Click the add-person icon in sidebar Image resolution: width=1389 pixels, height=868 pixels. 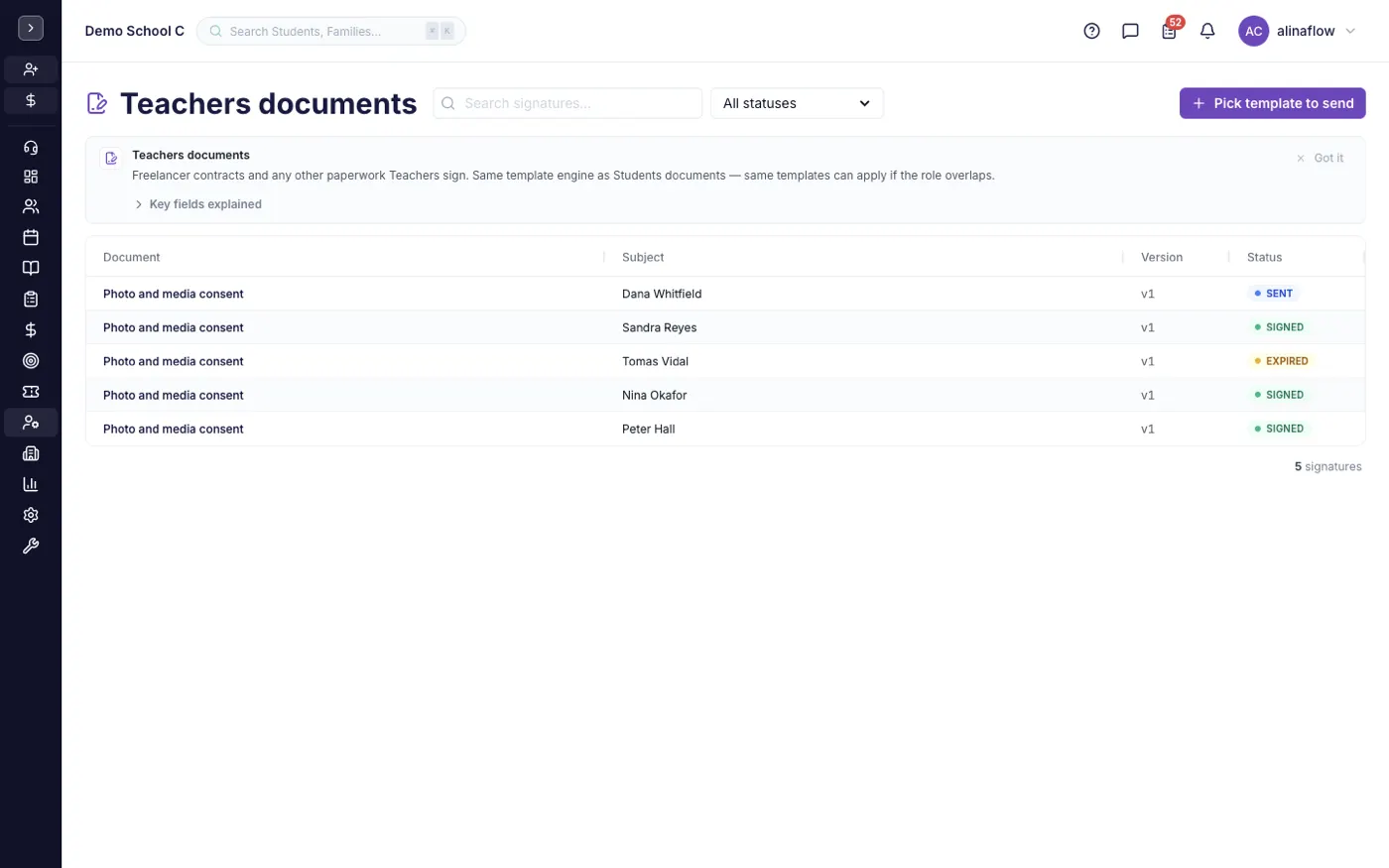coord(31,69)
